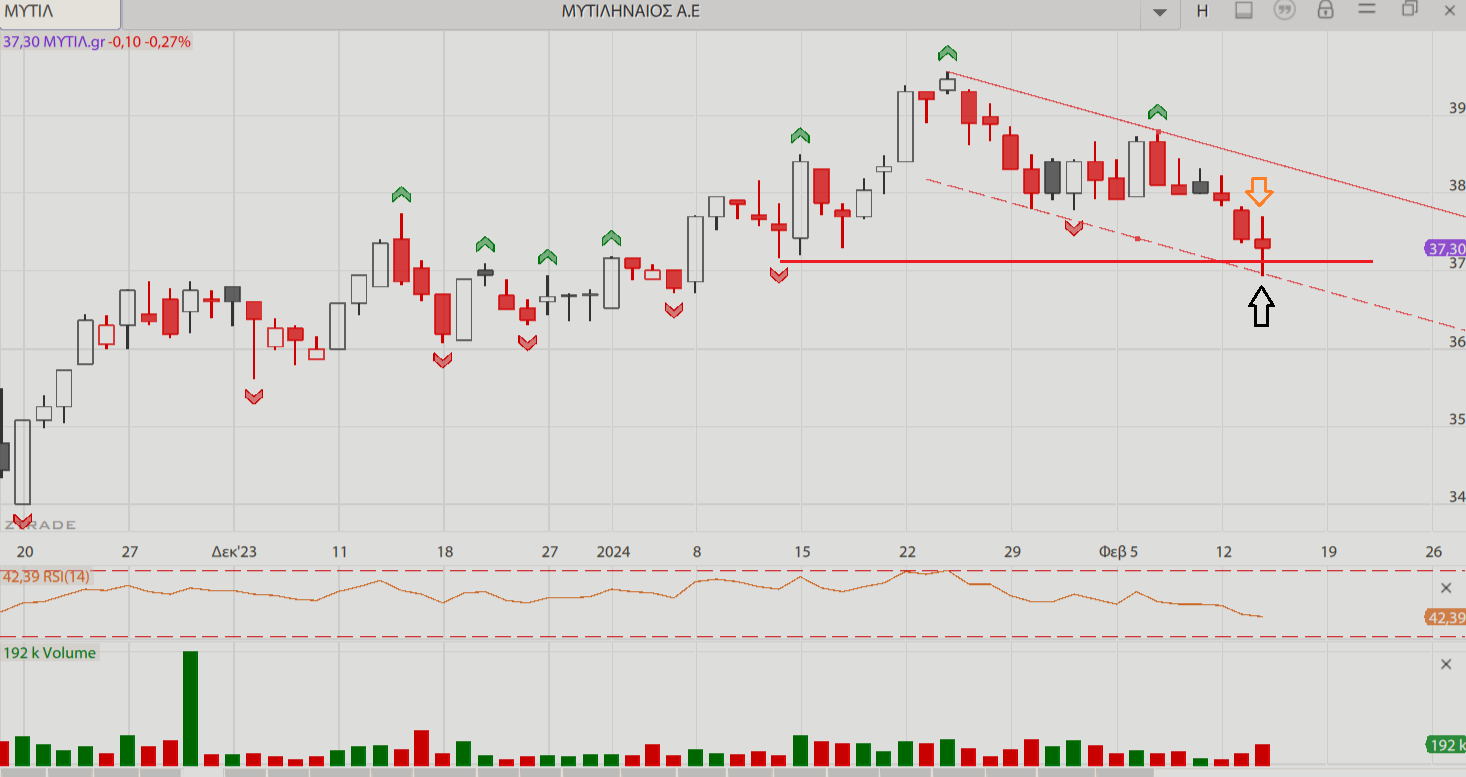The height and width of the screenshot is (777, 1466).
Task: Toggle the bottom panel layout icon
Action: 1244,10
